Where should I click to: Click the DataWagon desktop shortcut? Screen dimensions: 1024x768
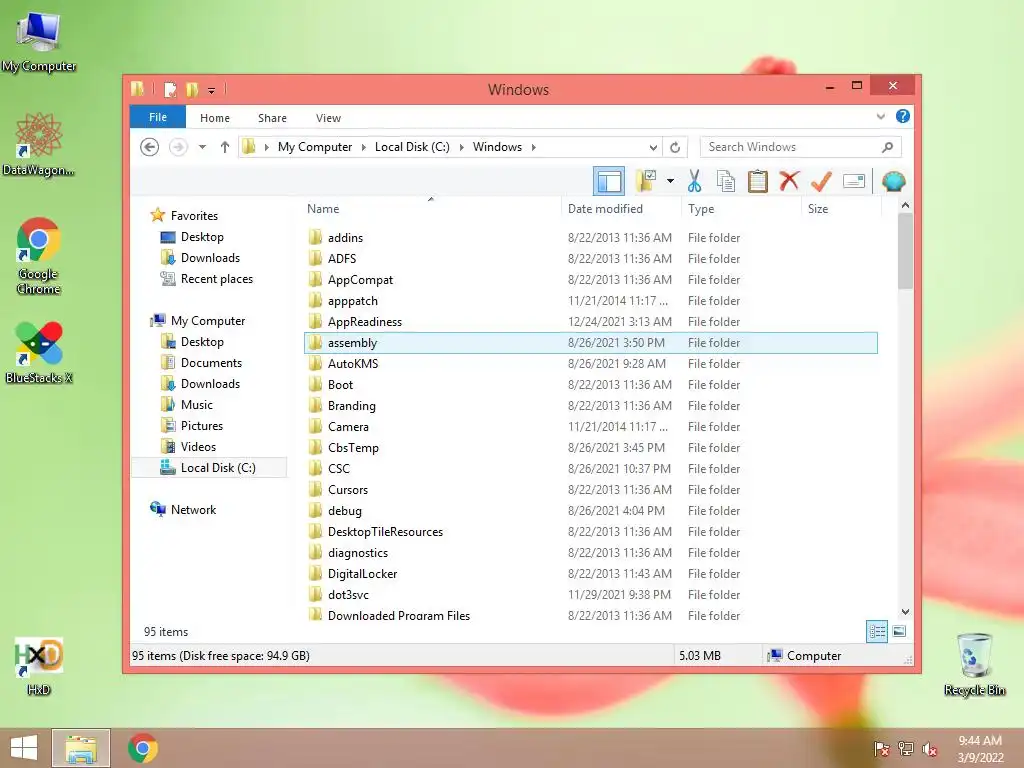point(39,145)
